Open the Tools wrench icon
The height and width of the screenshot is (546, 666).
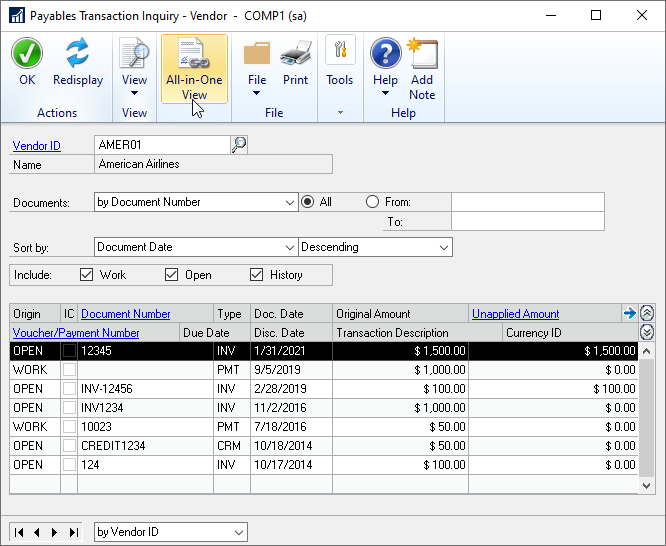coord(340,50)
